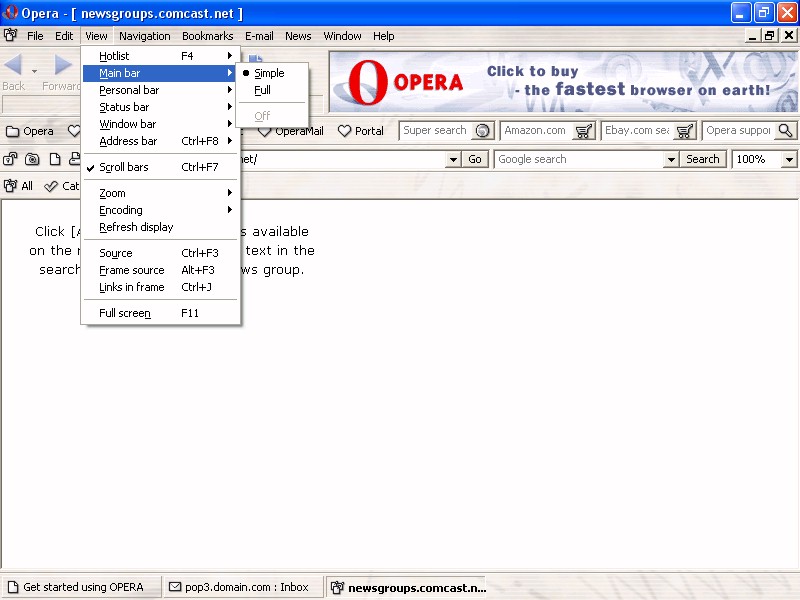Open the Bookmarks menu
The image size is (800, 600).
click(207, 36)
